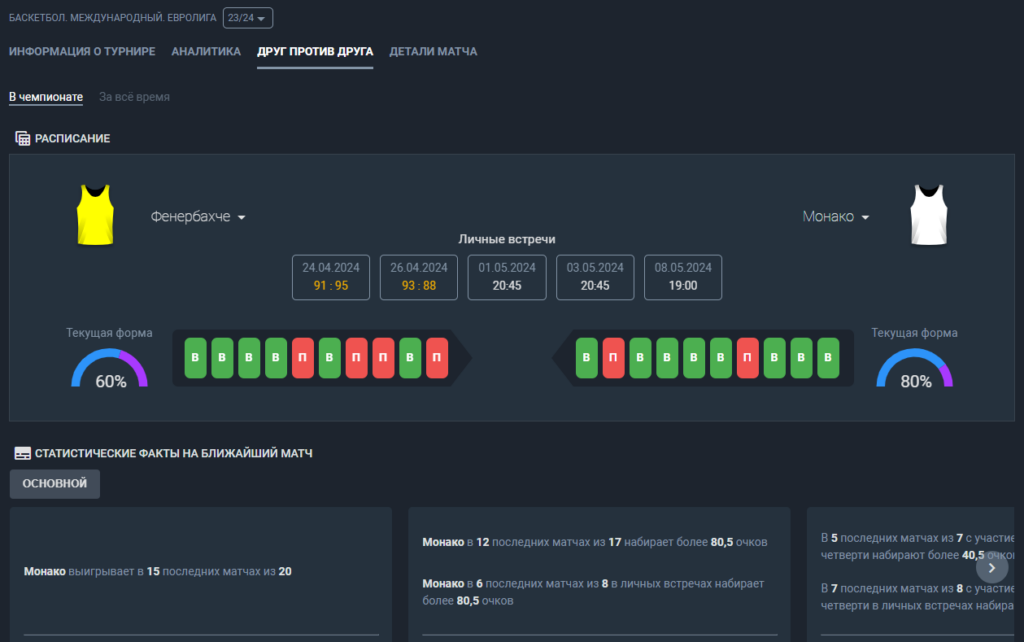The width and height of the screenshot is (1024, 642).
Task: Click left Текущая форма label by Фенербахче
Action: 109,333
